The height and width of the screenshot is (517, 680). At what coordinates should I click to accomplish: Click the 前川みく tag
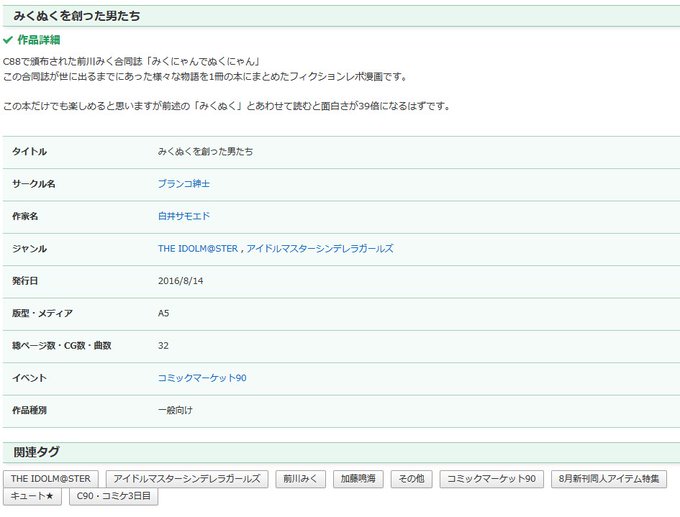click(x=301, y=479)
